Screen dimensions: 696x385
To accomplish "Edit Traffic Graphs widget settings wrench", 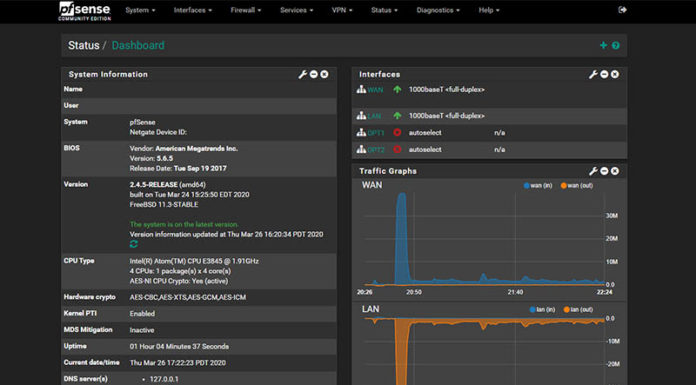I will tap(593, 171).
